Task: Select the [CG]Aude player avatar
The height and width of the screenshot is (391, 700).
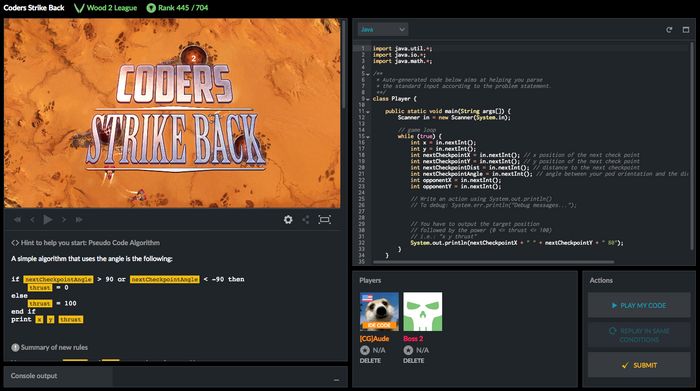Action: coord(379,312)
